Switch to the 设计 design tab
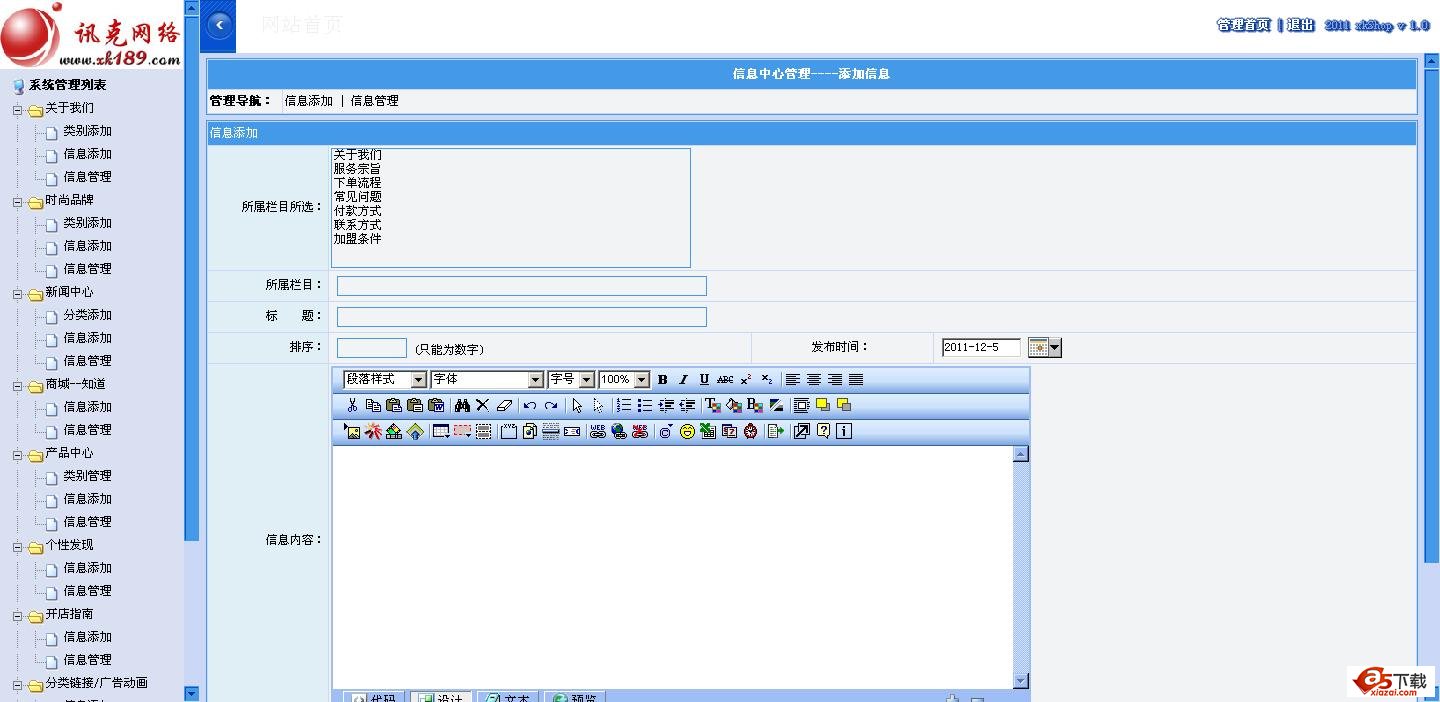Screen dimensions: 1440x702 pyautogui.click(x=440, y=697)
